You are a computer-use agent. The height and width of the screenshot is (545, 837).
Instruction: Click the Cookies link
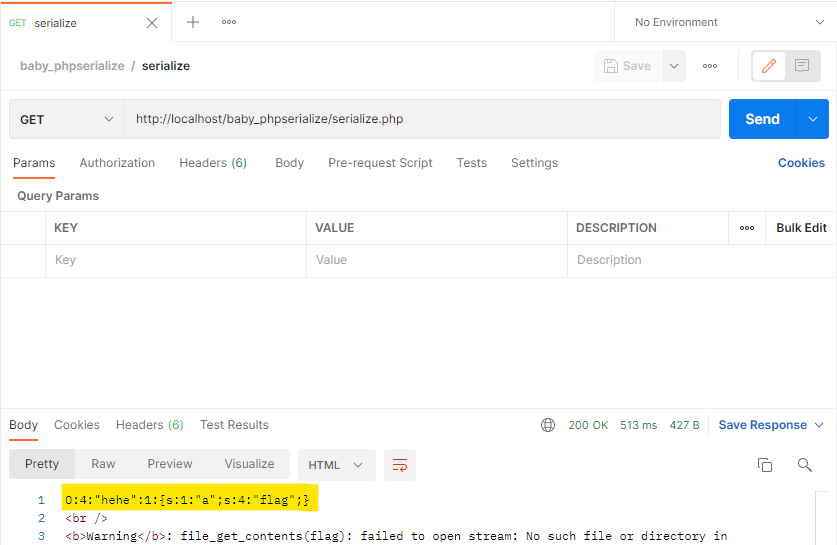[x=801, y=163]
